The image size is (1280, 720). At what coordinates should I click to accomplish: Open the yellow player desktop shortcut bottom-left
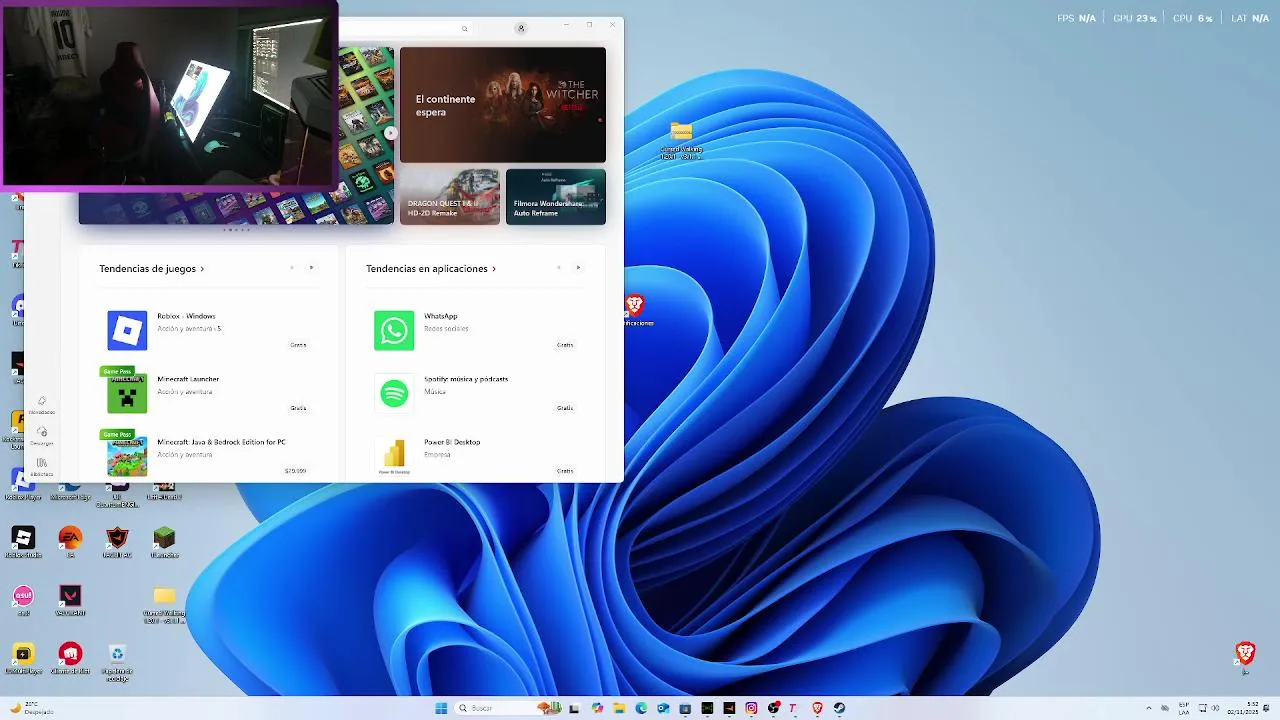click(23, 653)
